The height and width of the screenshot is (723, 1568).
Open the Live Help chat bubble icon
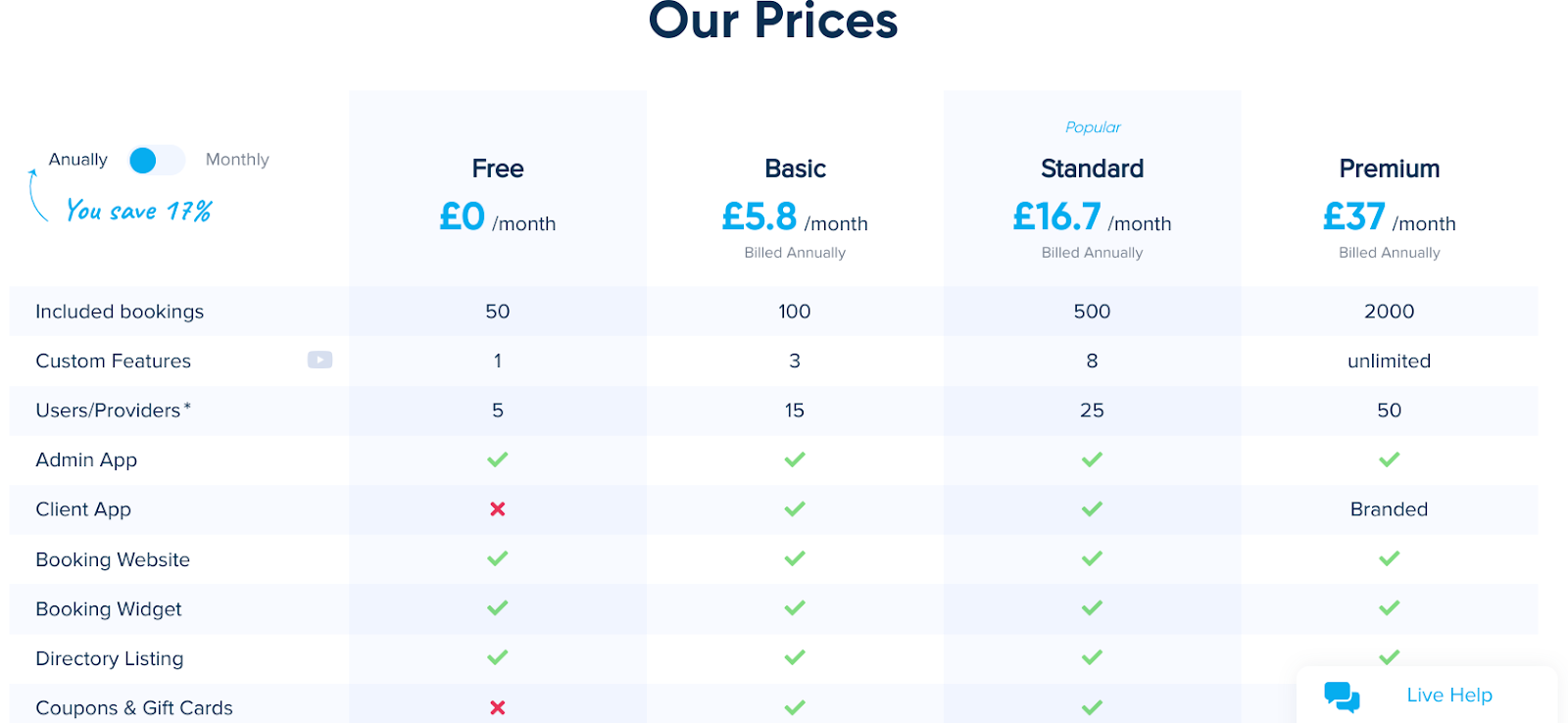pos(1342,697)
